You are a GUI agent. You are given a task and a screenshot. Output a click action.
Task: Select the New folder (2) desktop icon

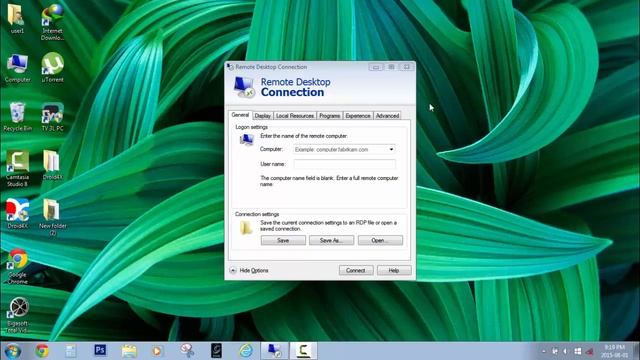[52, 217]
